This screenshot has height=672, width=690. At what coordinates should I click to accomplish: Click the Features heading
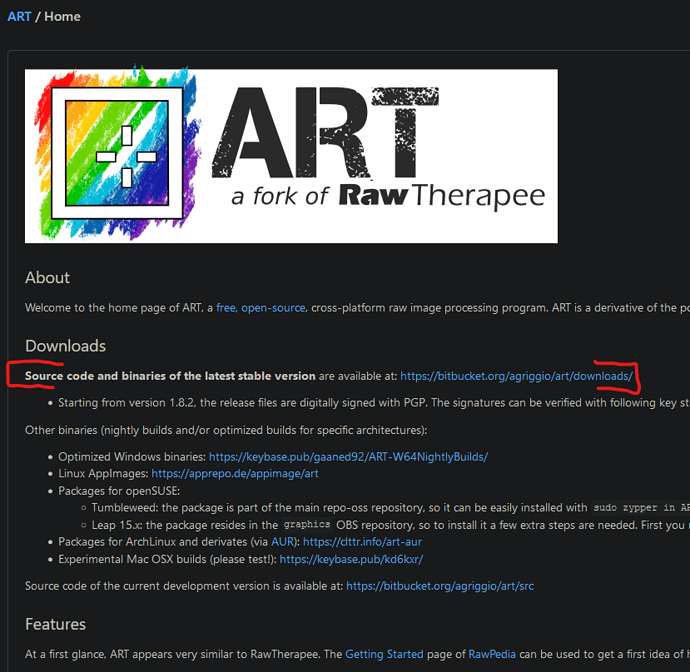coord(55,624)
